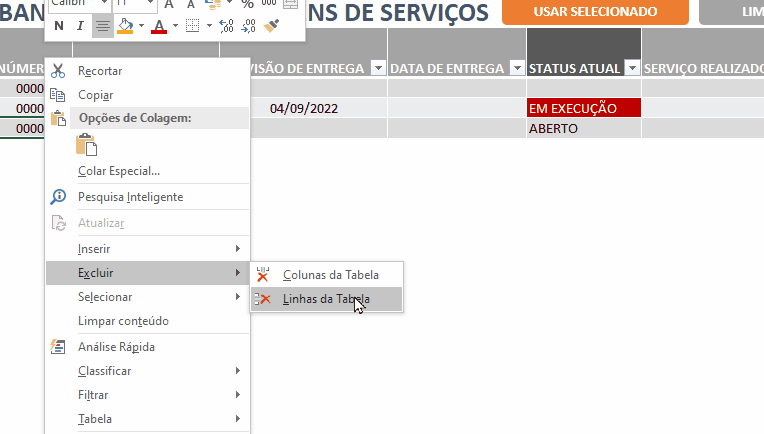This screenshot has width=764, height=434.
Task: Click the USAR SELECIONADO button
Action: click(595, 11)
